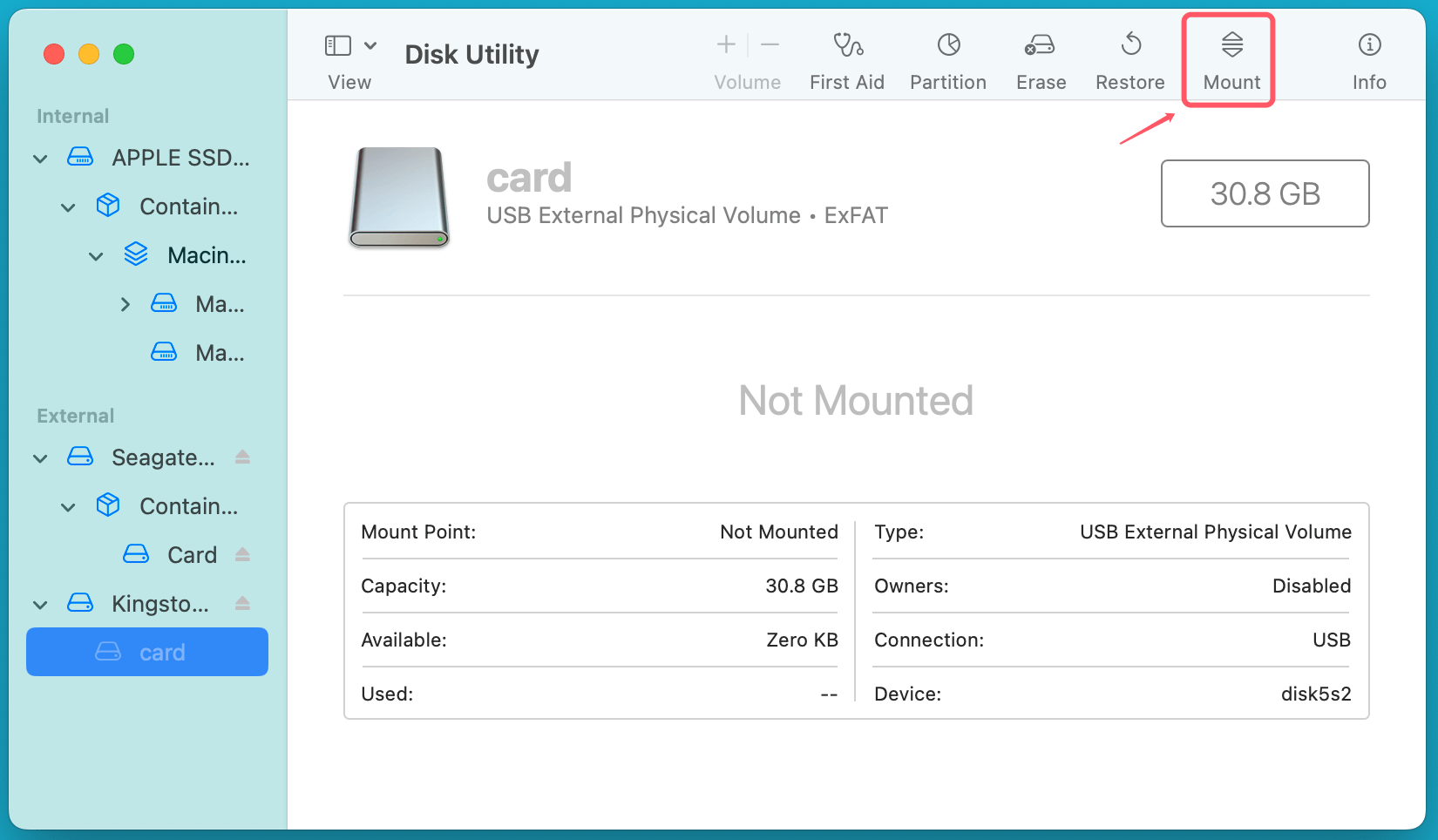Eject the Card volume in sidebar
The image size is (1438, 840).
pos(244,554)
